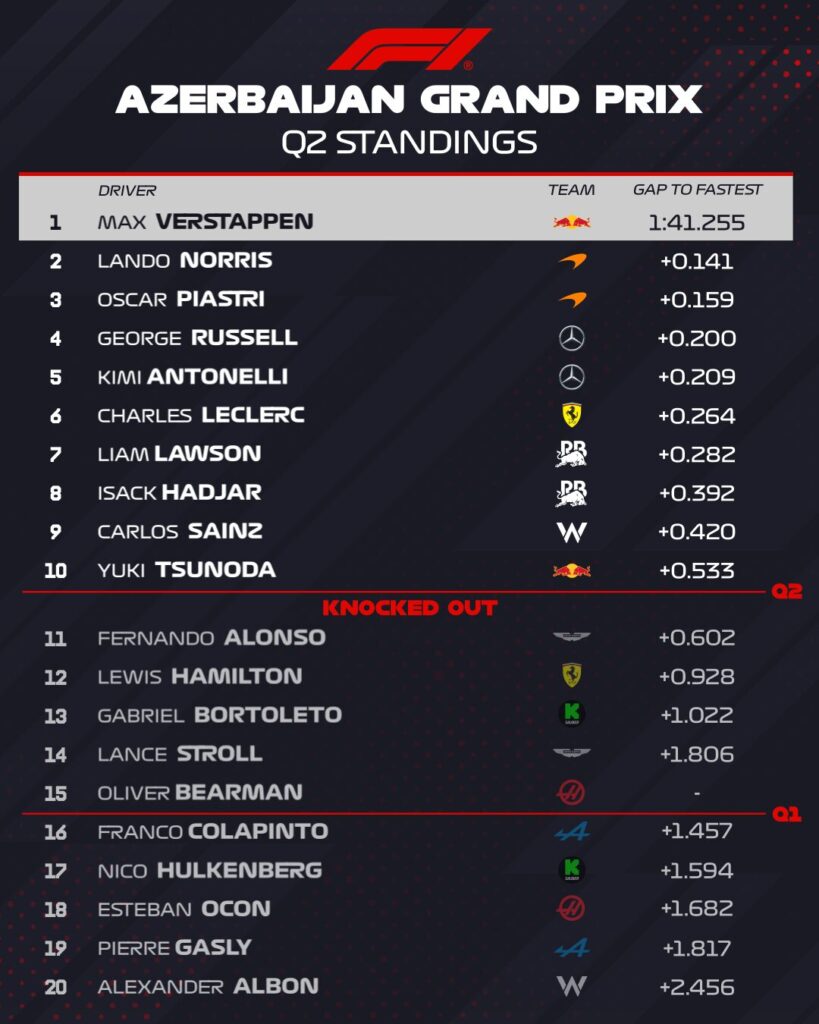Image resolution: width=819 pixels, height=1024 pixels.
Task: Click the Red Bull logo beside Yuki Tsunoda
Action: (571, 571)
